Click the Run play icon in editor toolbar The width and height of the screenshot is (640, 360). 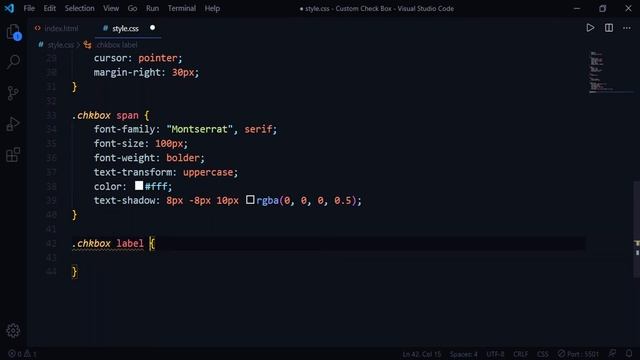[x=590, y=28]
